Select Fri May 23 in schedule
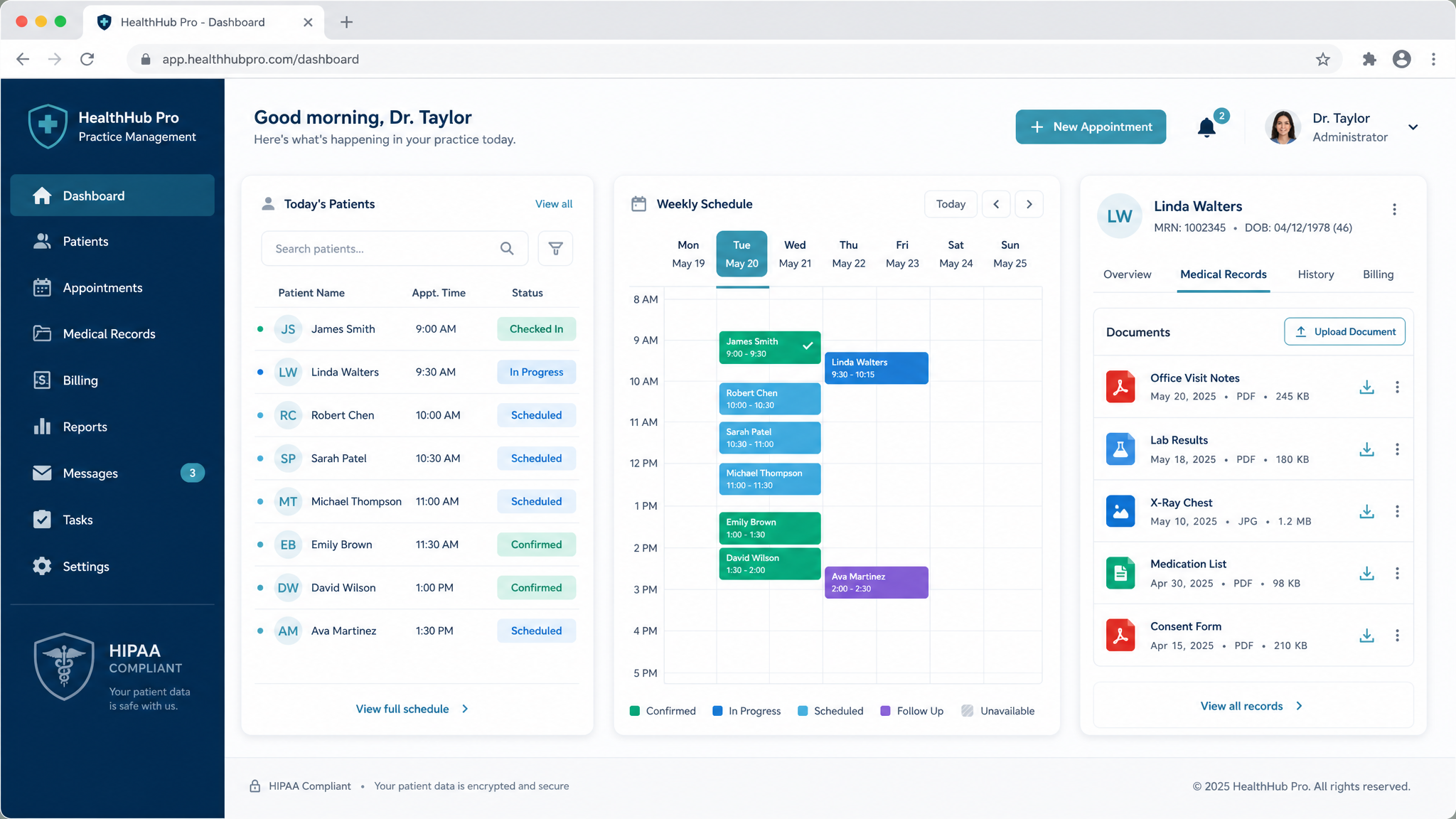The image size is (1456, 819). click(x=902, y=255)
